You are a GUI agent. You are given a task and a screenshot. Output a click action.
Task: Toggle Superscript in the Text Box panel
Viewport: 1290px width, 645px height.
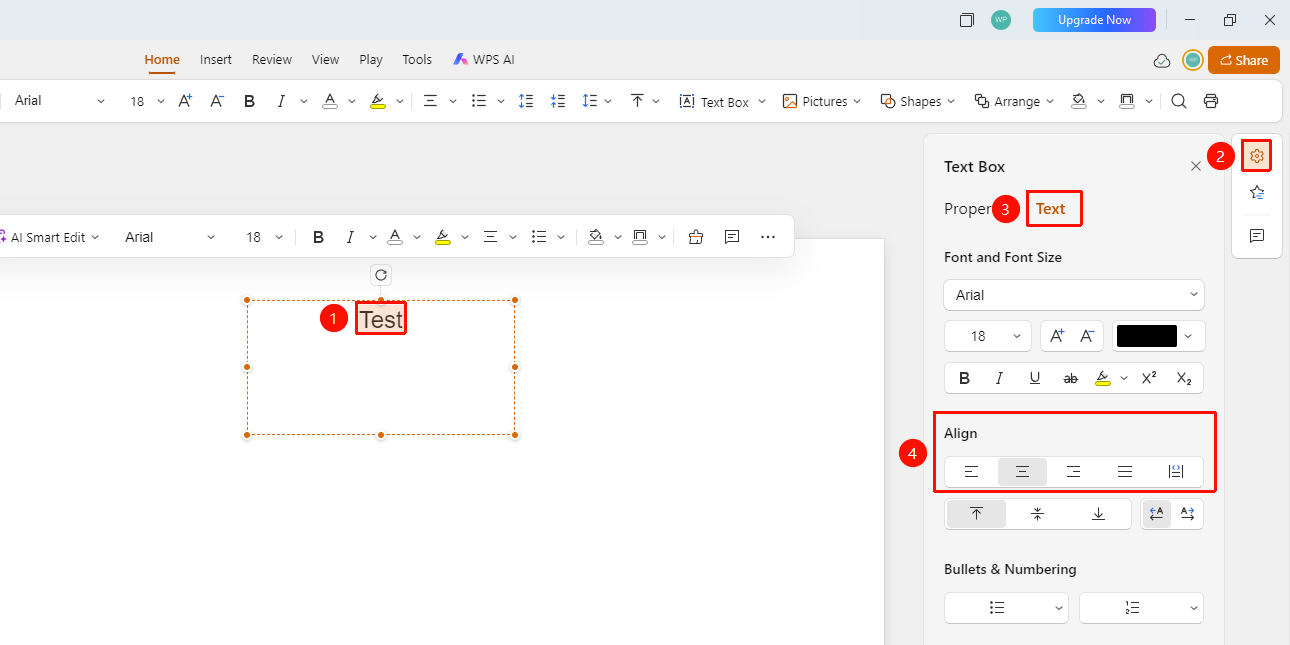pos(1149,378)
